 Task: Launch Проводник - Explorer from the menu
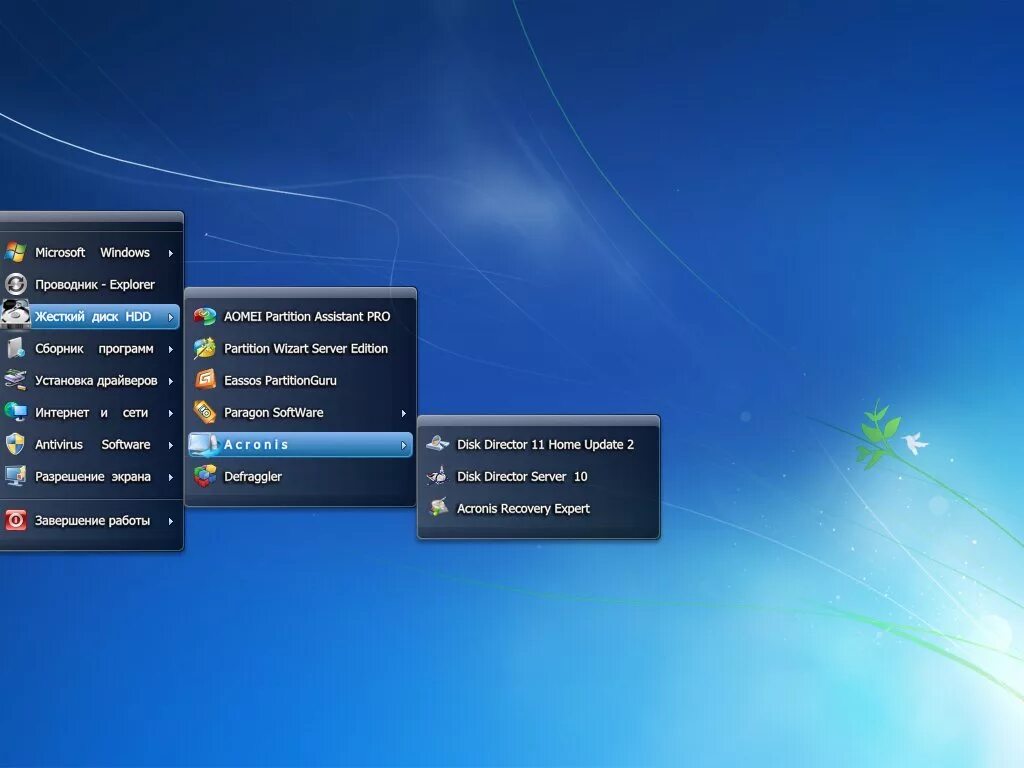(x=90, y=284)
